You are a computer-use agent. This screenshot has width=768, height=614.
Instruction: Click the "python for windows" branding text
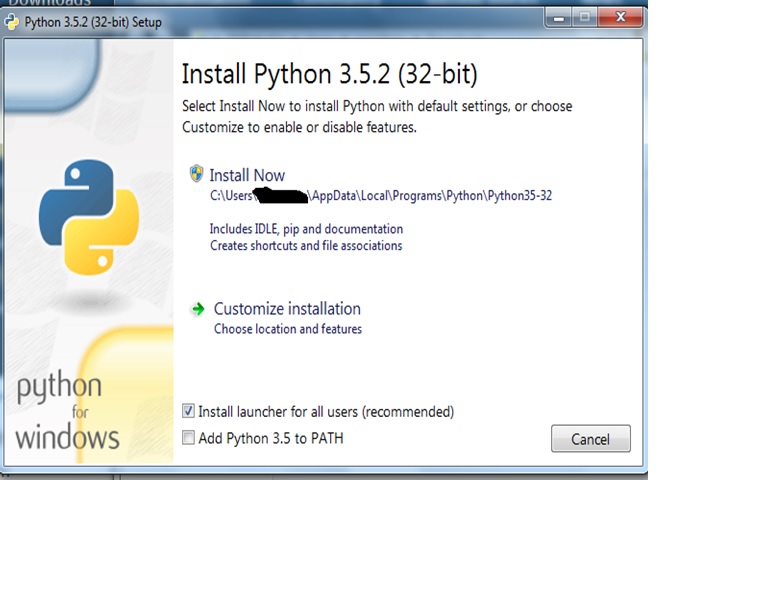click(x=66, y=412)
